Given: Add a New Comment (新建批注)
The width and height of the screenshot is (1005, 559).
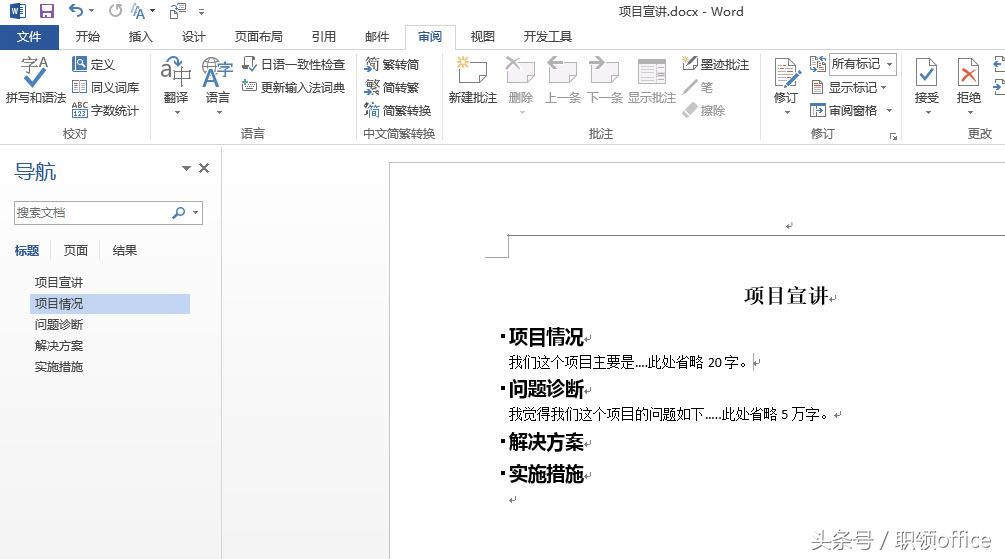Looking at the screenshot, I should [x=472, y=81].
